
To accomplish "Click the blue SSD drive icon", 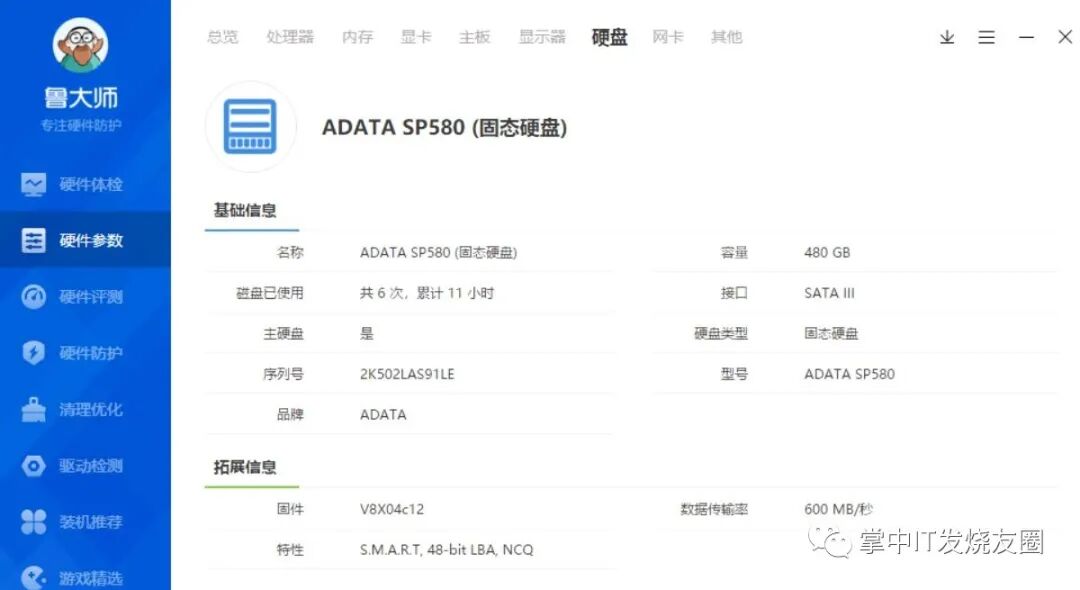I will tap(250, 126).
